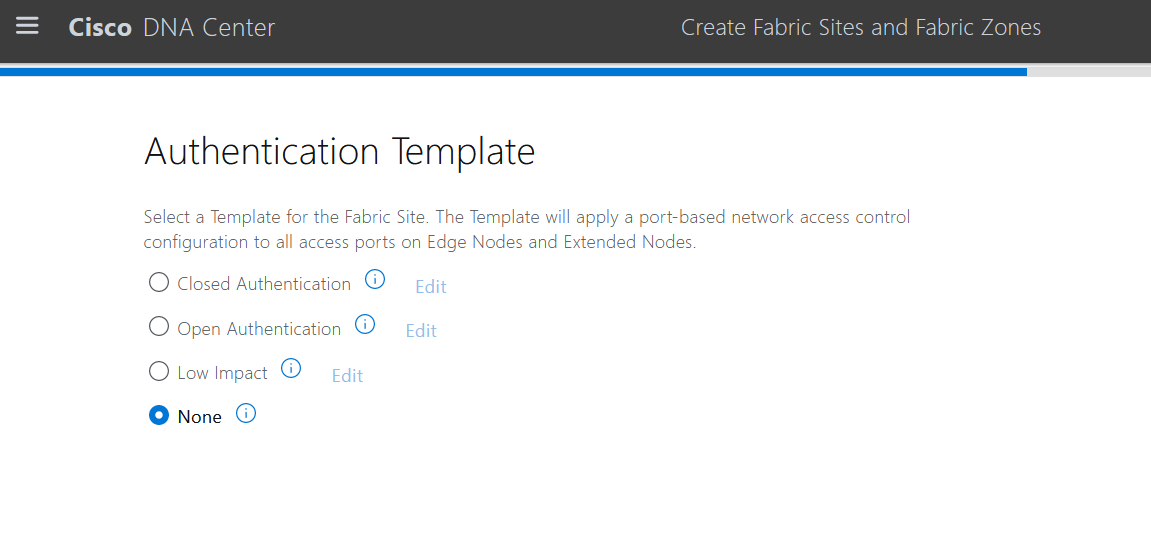Screen dimensions: 1151x547
Task: Open the hamburger navigation menu
Action: [27, 26]
